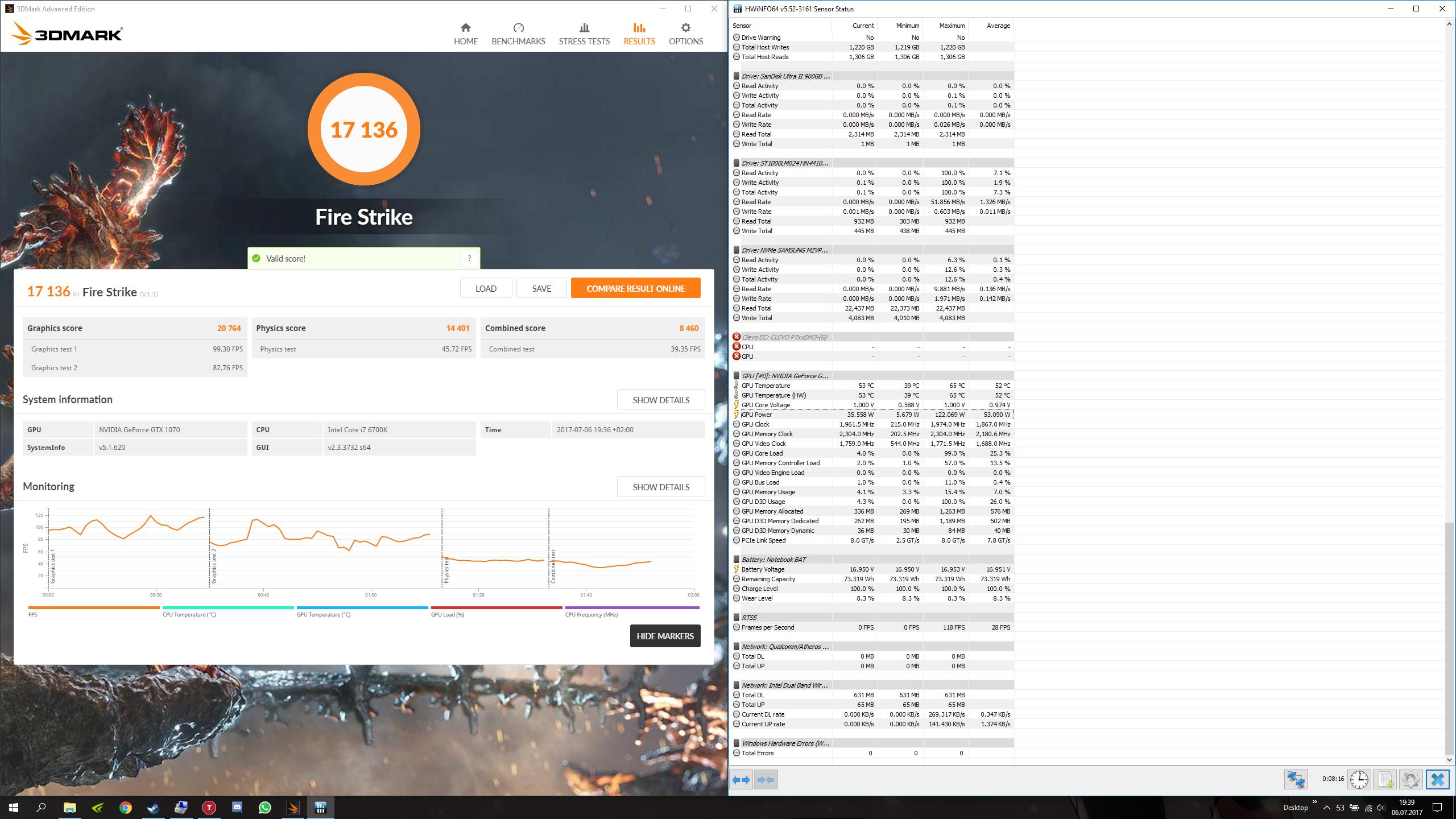Click the HWiNFO network computers icon
This screenshot has height=819, width=1456.
1296,779
